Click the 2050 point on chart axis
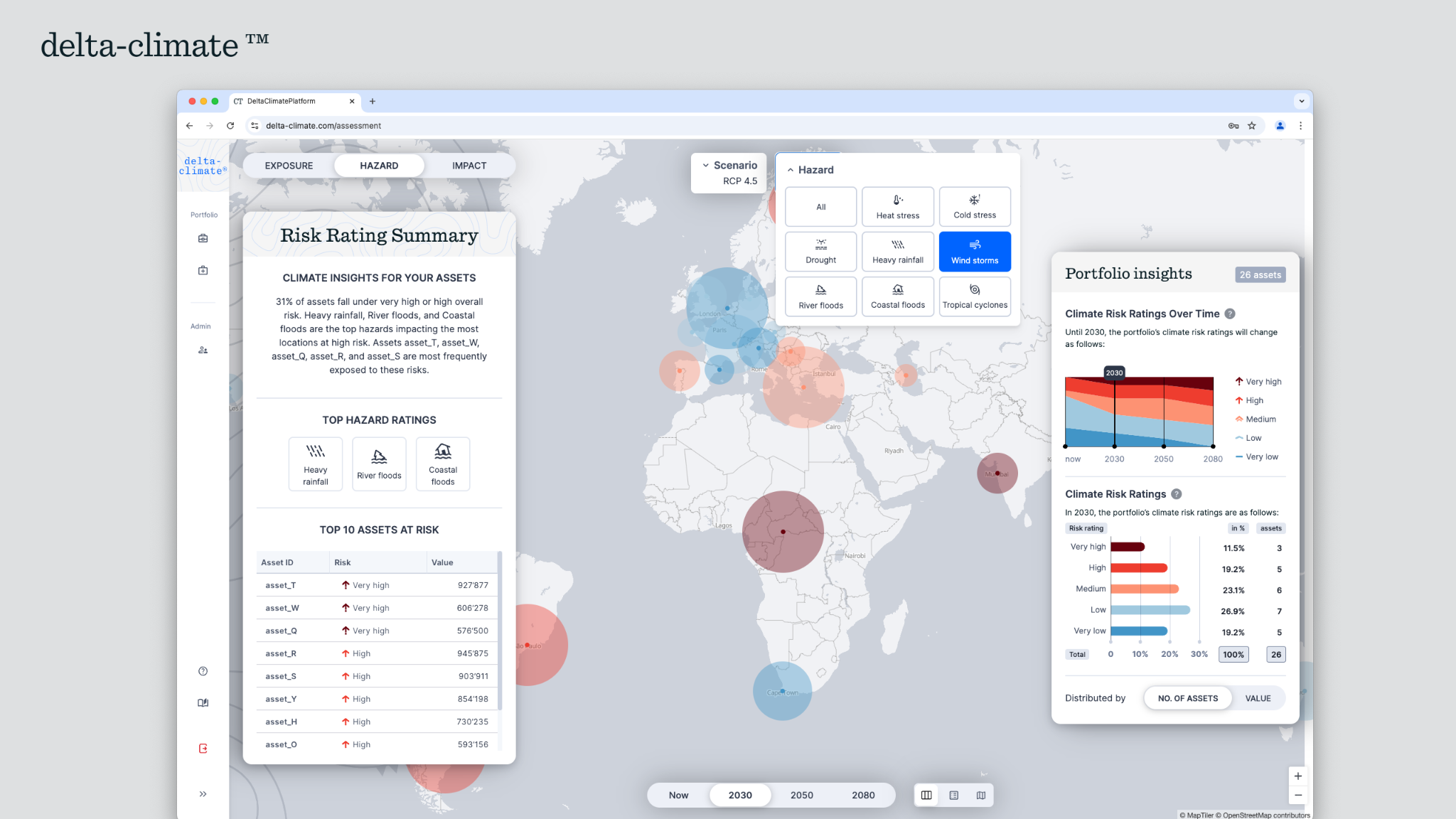The width and height of the screenshot is (1456, 819). (x=1164, y=446)
